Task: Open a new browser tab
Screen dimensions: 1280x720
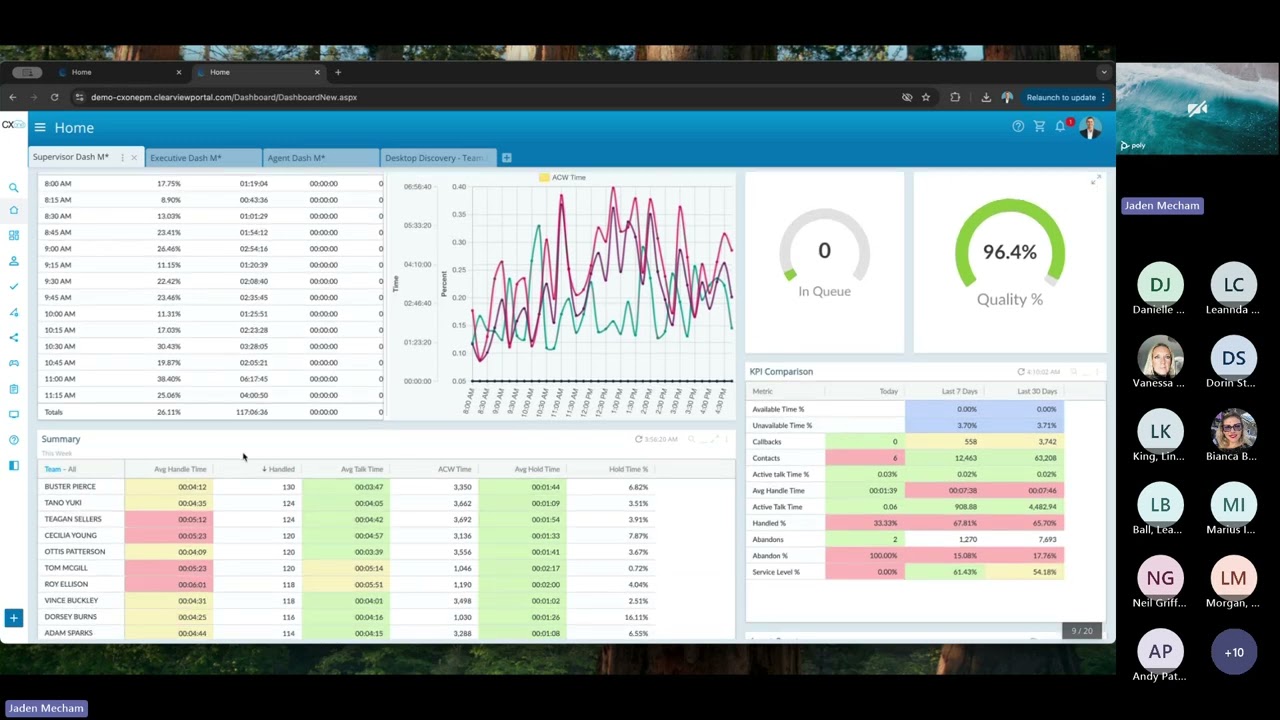Action: tap(338, 72)
